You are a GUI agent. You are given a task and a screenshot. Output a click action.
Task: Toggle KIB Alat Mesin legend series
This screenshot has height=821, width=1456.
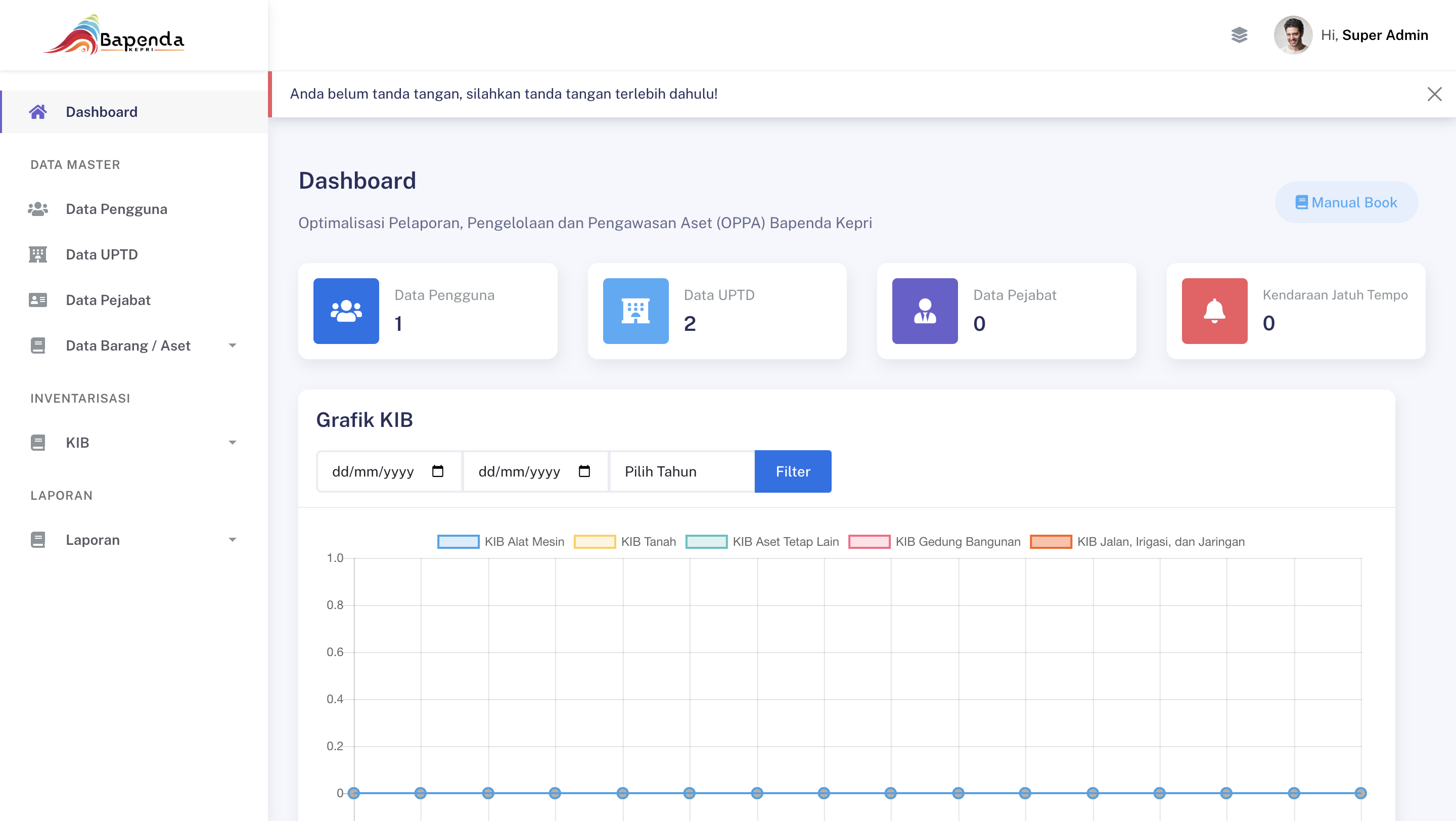(500, 542)
